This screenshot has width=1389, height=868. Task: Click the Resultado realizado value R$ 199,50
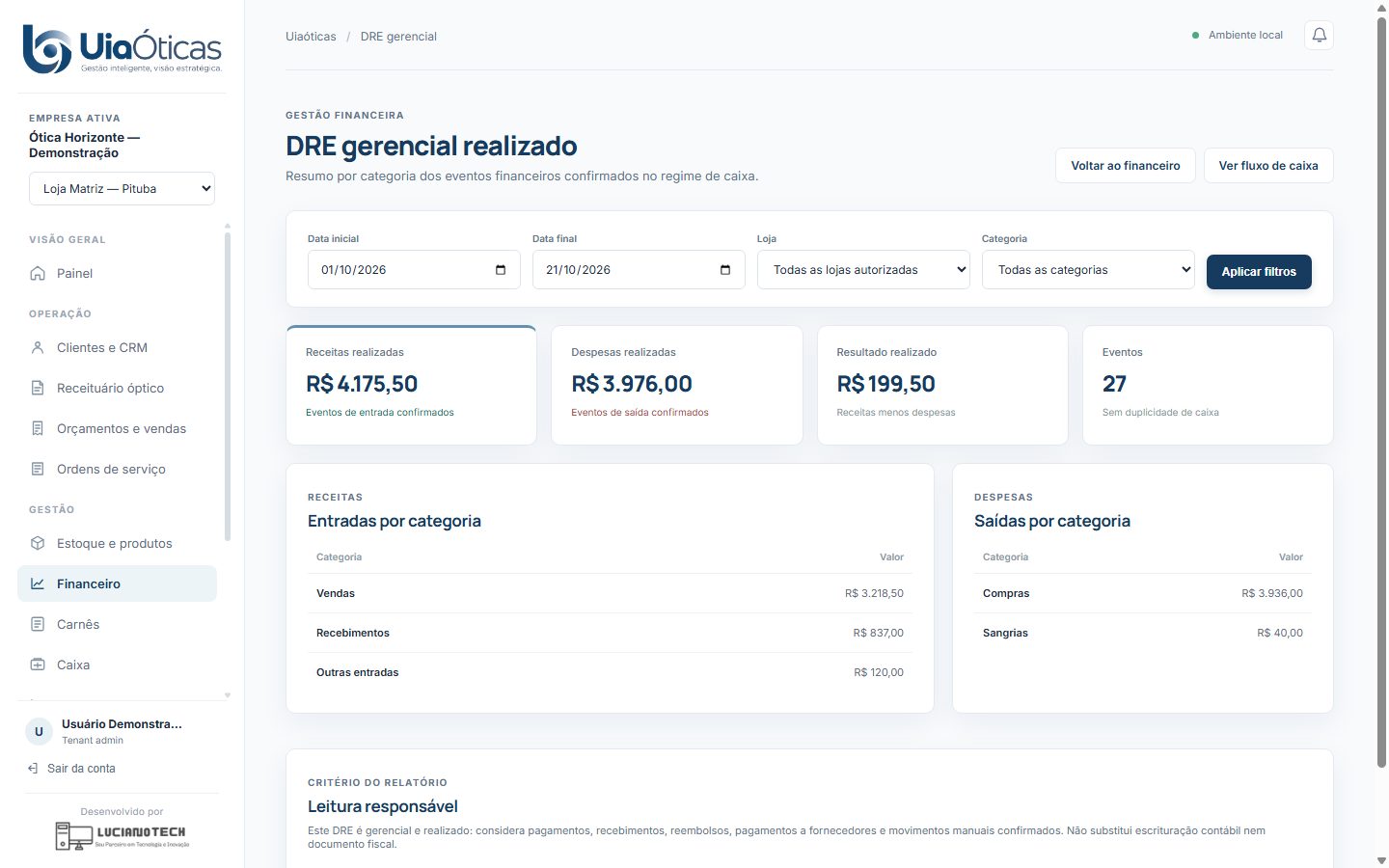[885, 384]
